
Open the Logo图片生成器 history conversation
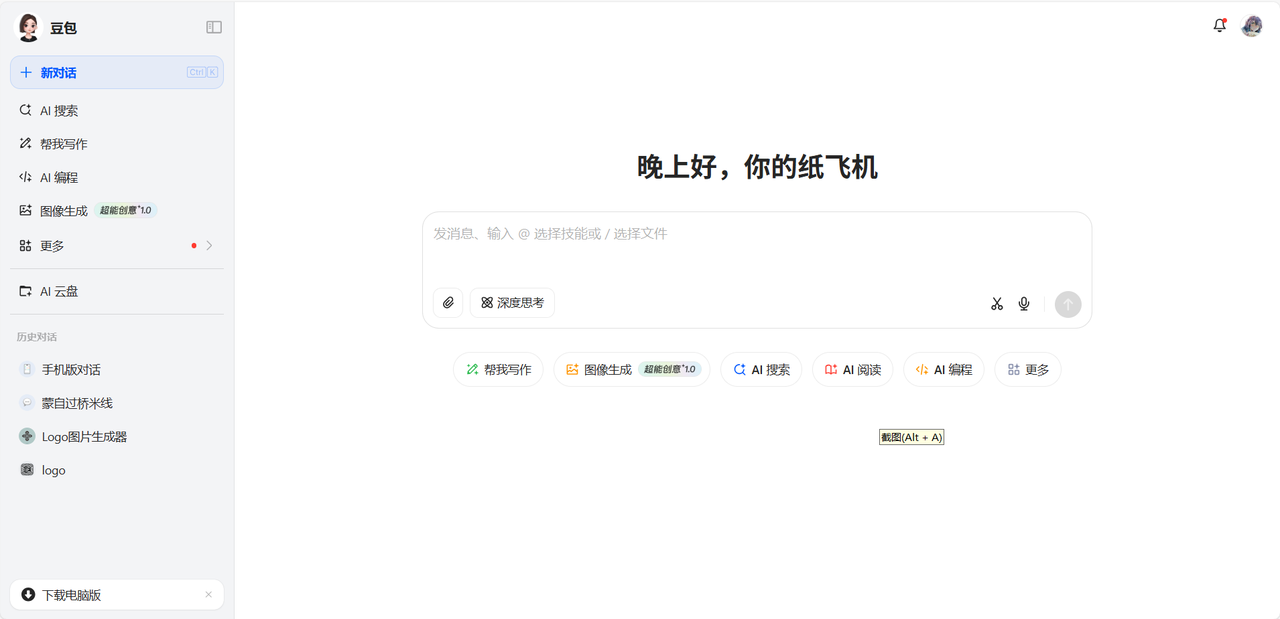[117, 436]
